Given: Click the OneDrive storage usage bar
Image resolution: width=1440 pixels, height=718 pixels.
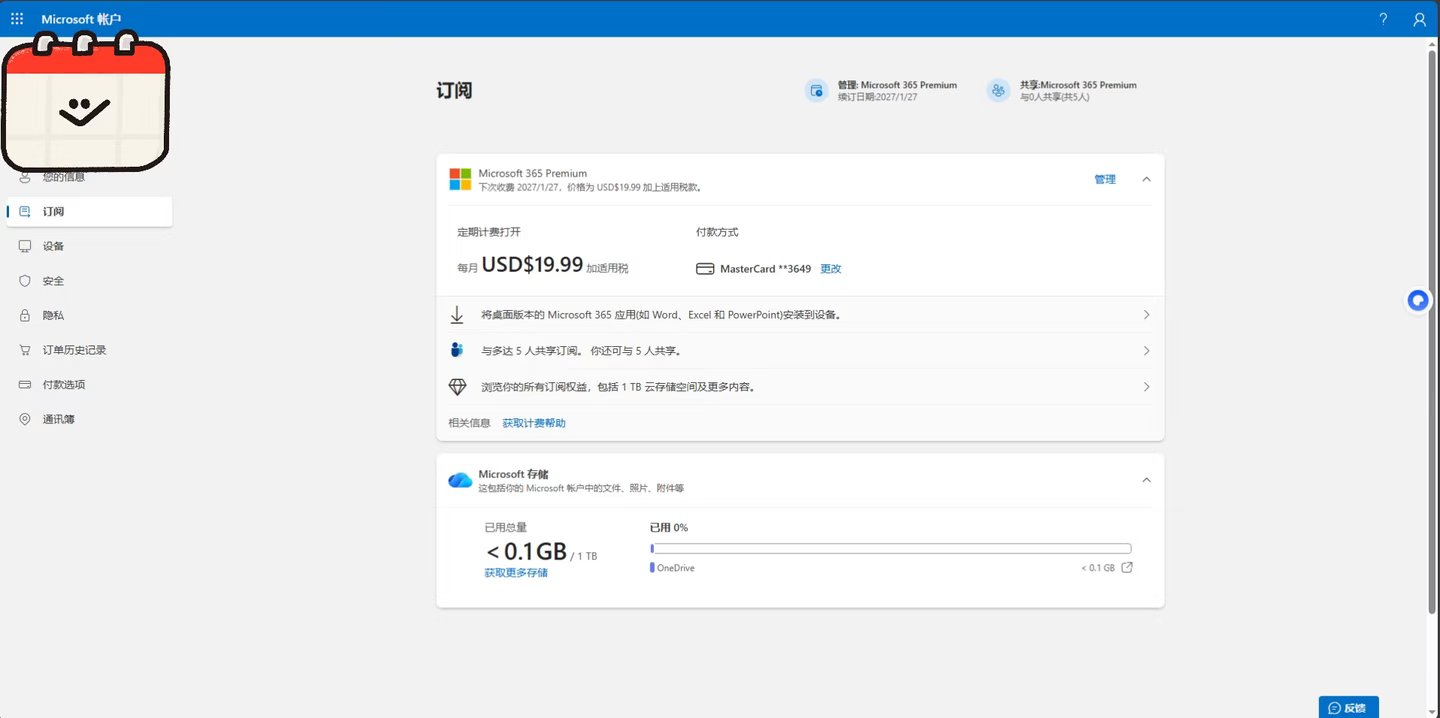Looking at the screenshot, I should pos(890,548).
